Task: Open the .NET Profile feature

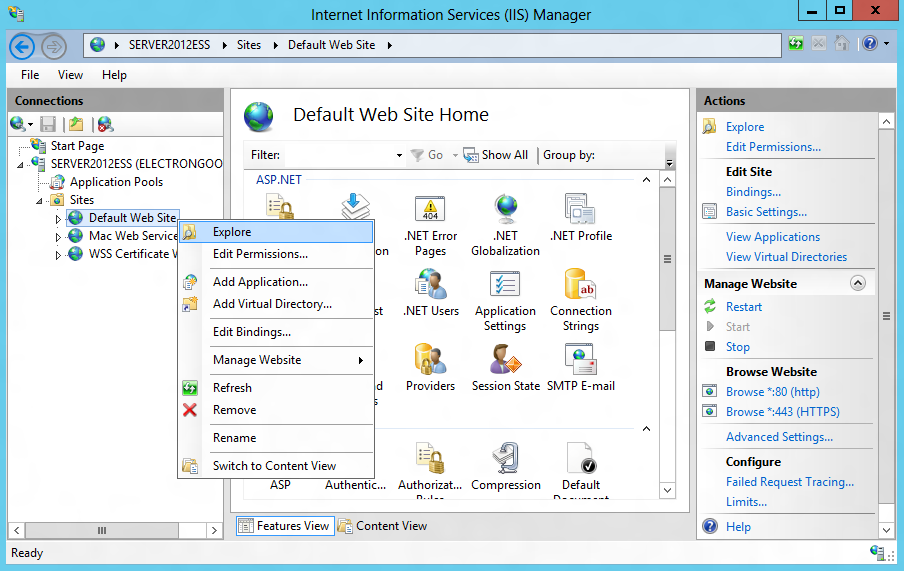Action: (581, 218)
